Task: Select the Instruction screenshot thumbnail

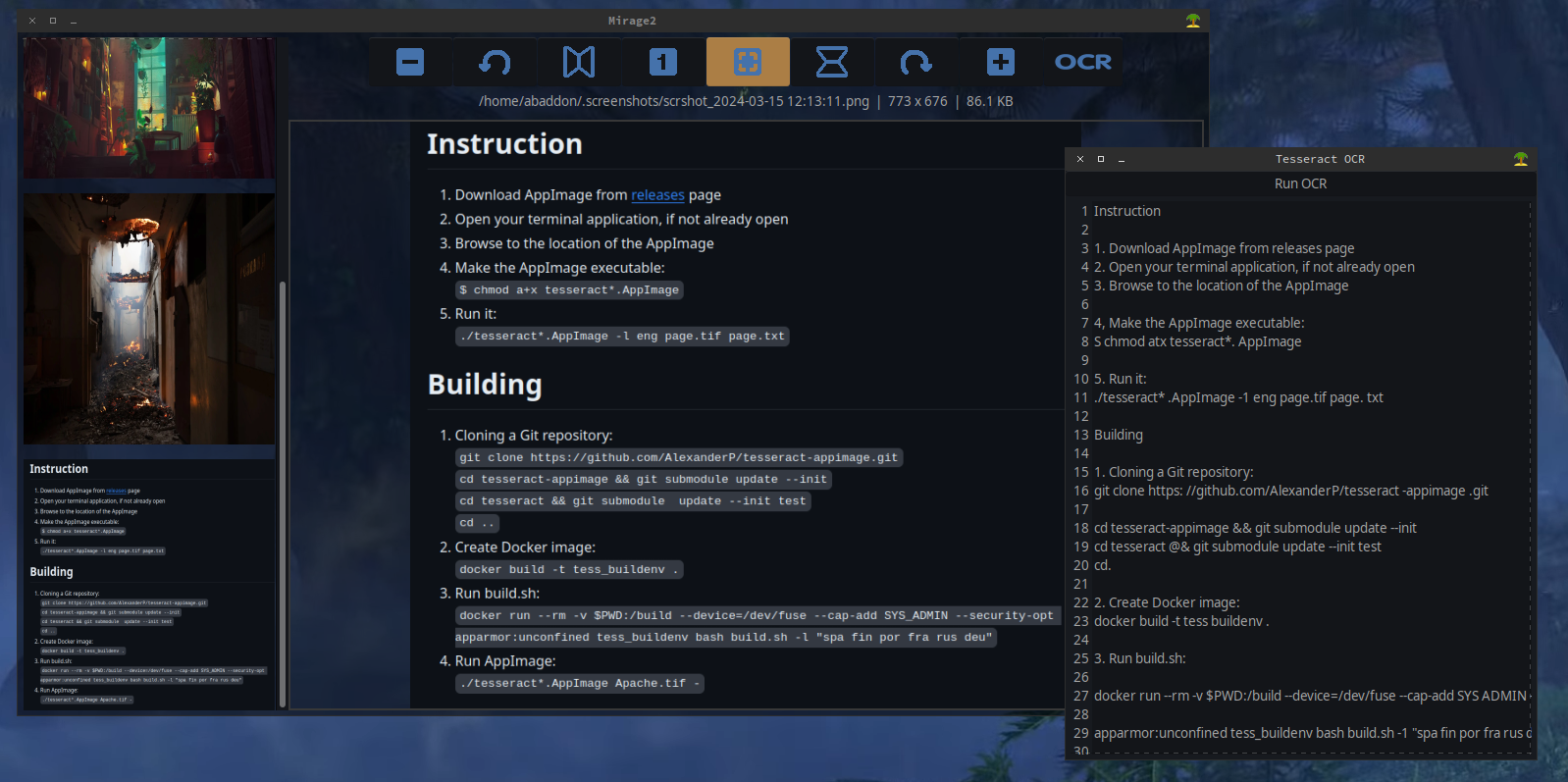Action: [149, 585]
